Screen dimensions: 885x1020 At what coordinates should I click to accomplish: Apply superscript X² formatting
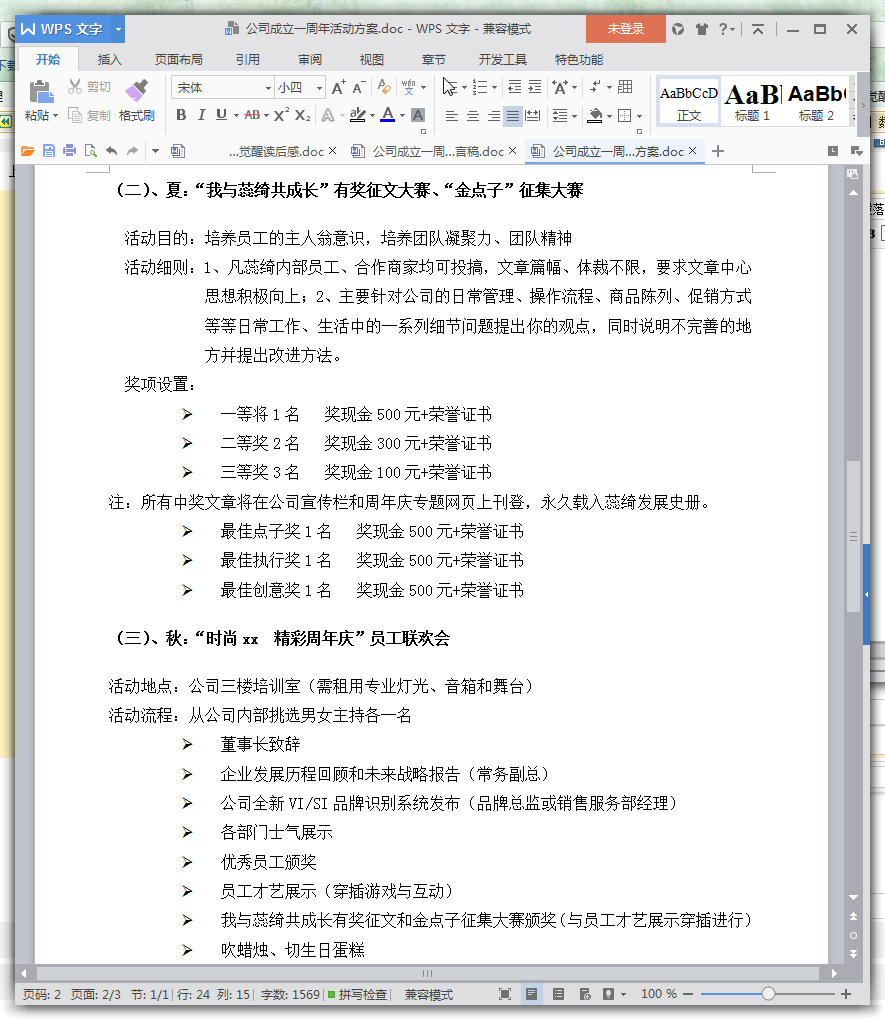tap(281, 115)
